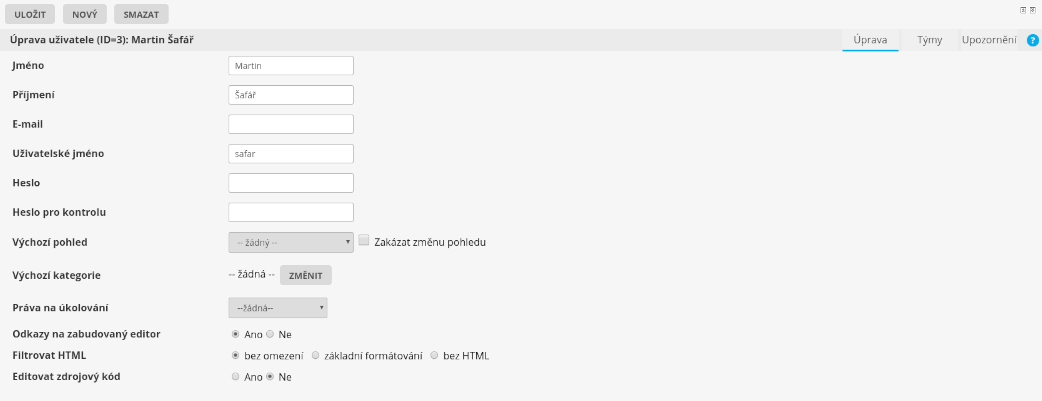The image size is (1042, 401).
Task: Open the Upozornění tab
Action: 988,40
